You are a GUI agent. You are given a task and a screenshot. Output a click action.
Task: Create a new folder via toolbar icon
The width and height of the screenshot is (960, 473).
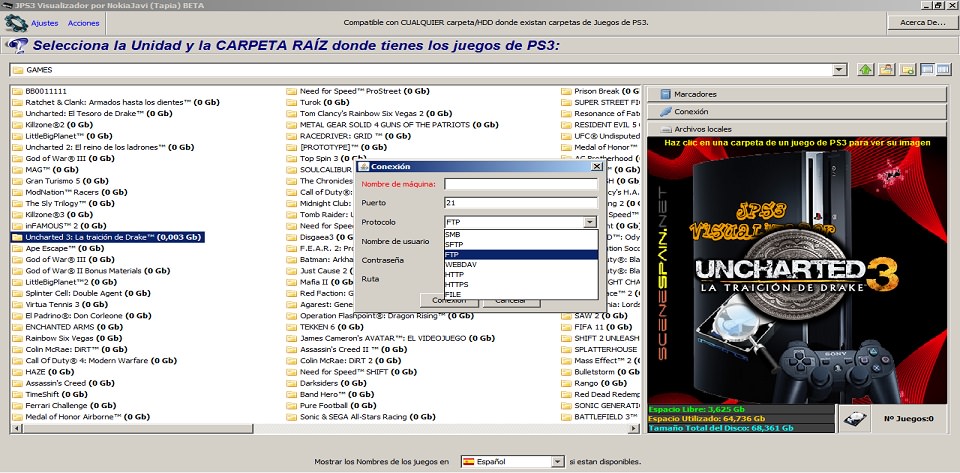click(907, 70)
